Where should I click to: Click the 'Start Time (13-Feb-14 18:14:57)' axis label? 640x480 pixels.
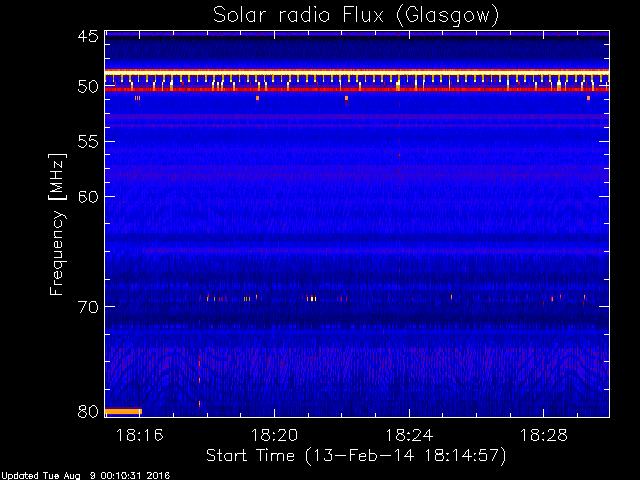(356, 456)
